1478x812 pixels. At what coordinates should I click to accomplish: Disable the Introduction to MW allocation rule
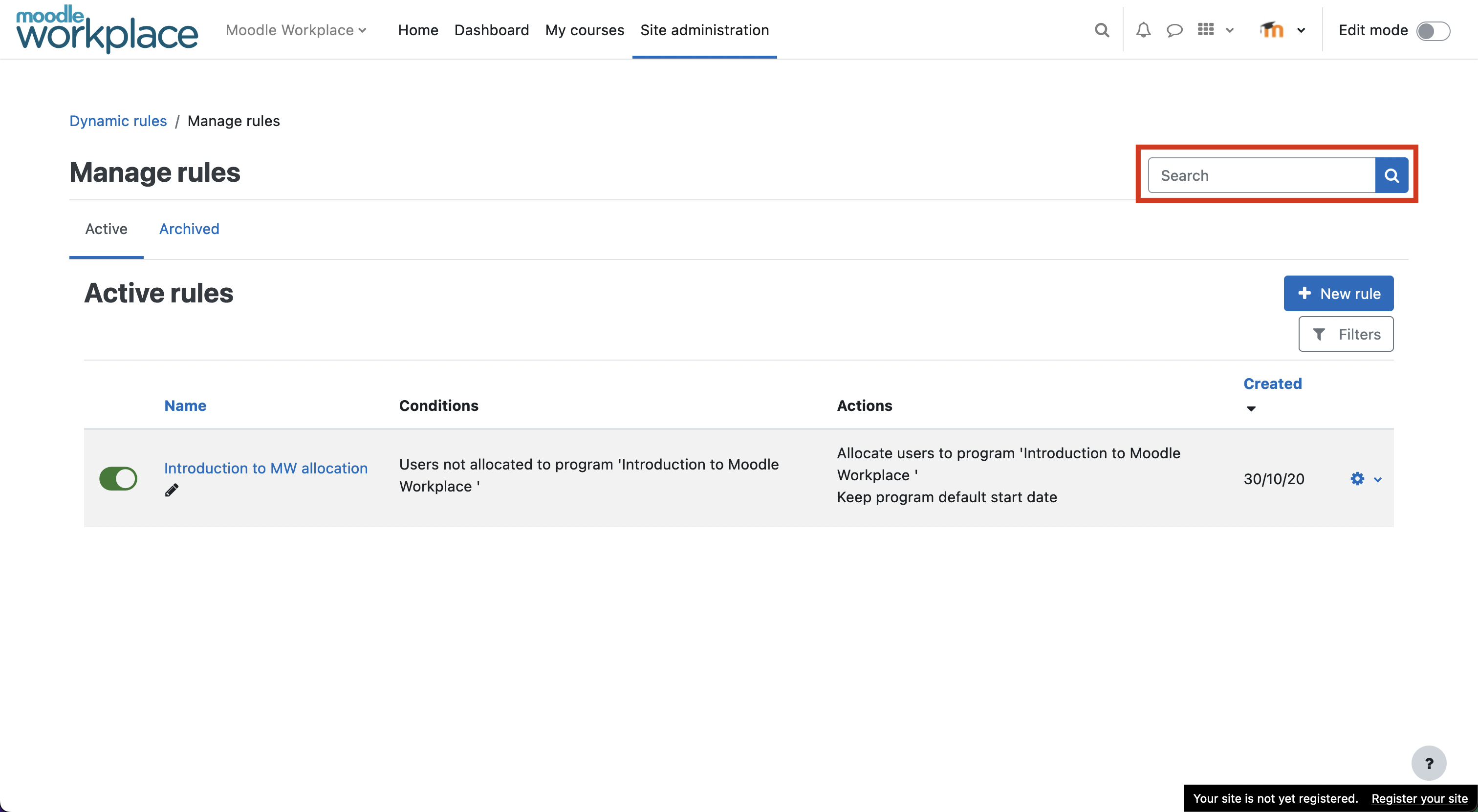(118, 478)
